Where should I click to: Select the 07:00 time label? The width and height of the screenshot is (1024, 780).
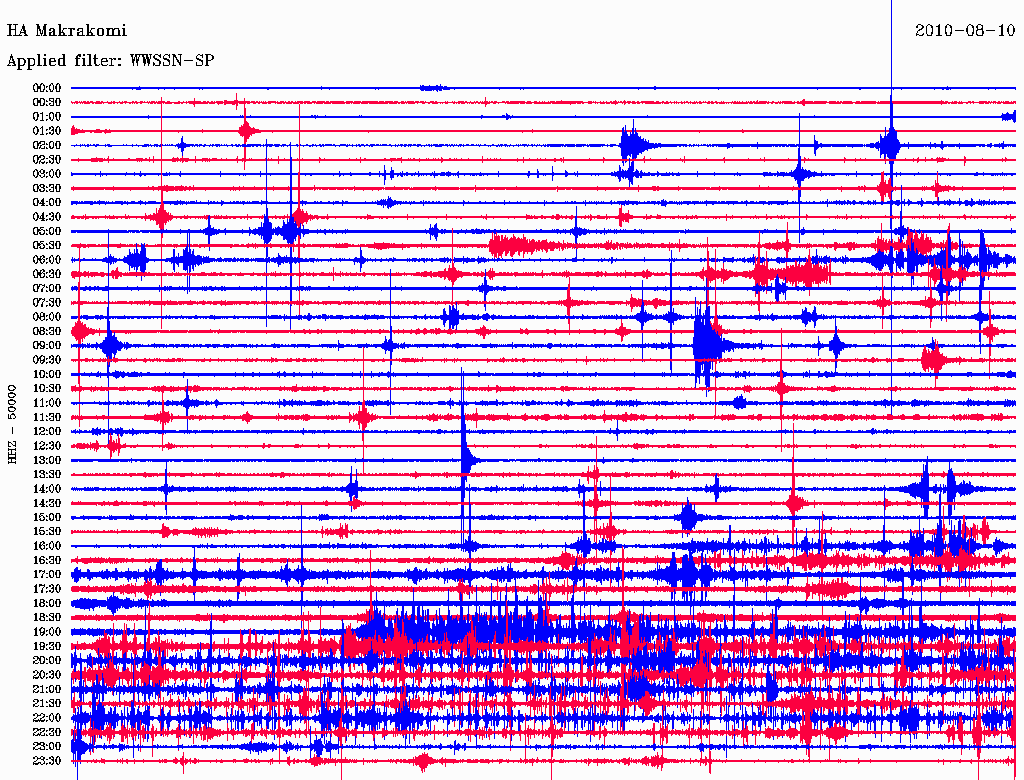(46, 289)
